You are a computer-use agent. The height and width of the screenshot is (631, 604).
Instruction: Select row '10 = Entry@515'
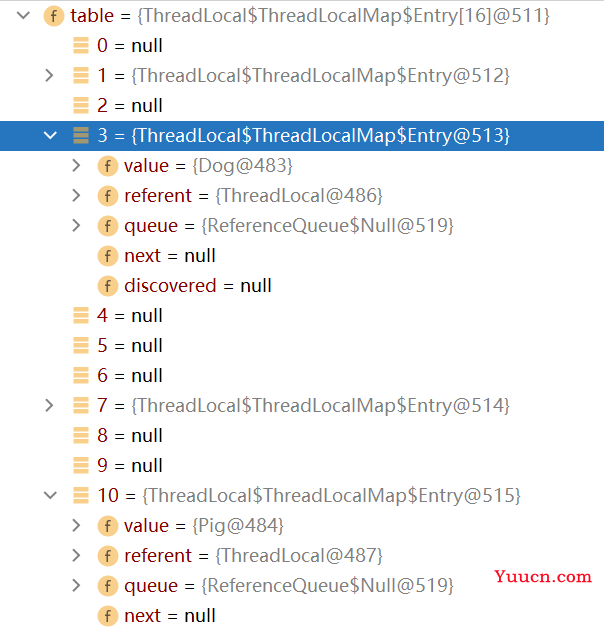coord(302,495)
